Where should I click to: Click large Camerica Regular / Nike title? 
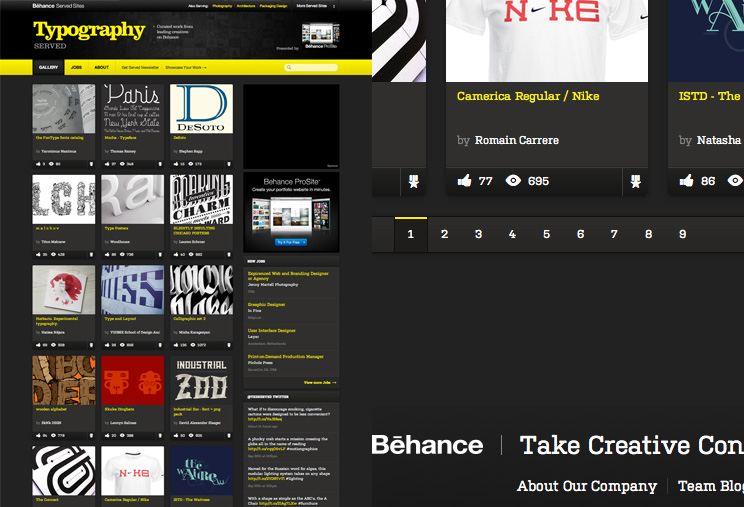click(x=528, y=96)
